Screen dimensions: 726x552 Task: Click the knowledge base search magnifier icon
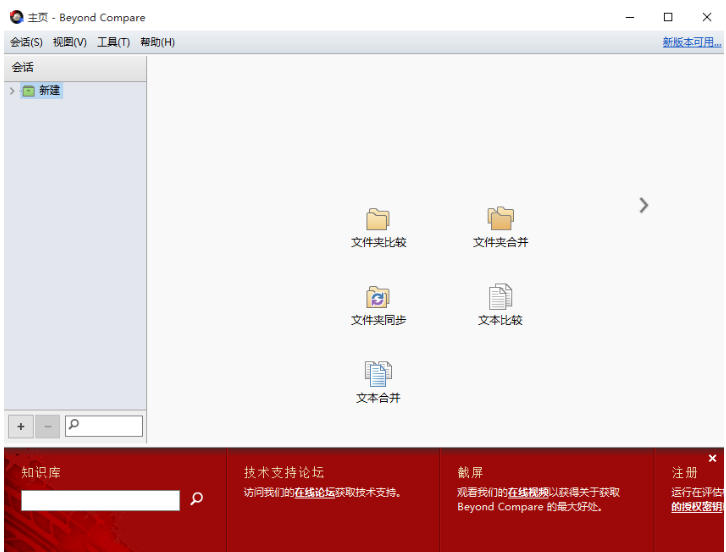197,499
